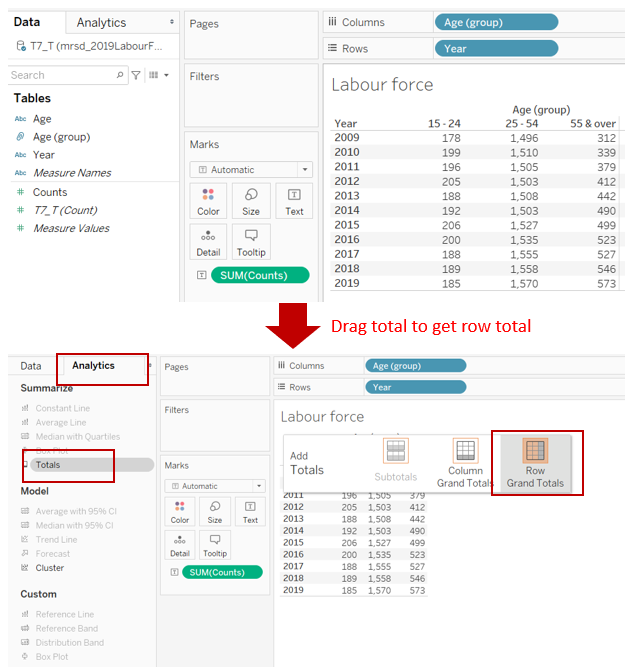Open the view-mode dropdown next to filter icon
This screenshot has height=672, width=634.
tap(158, 75)
